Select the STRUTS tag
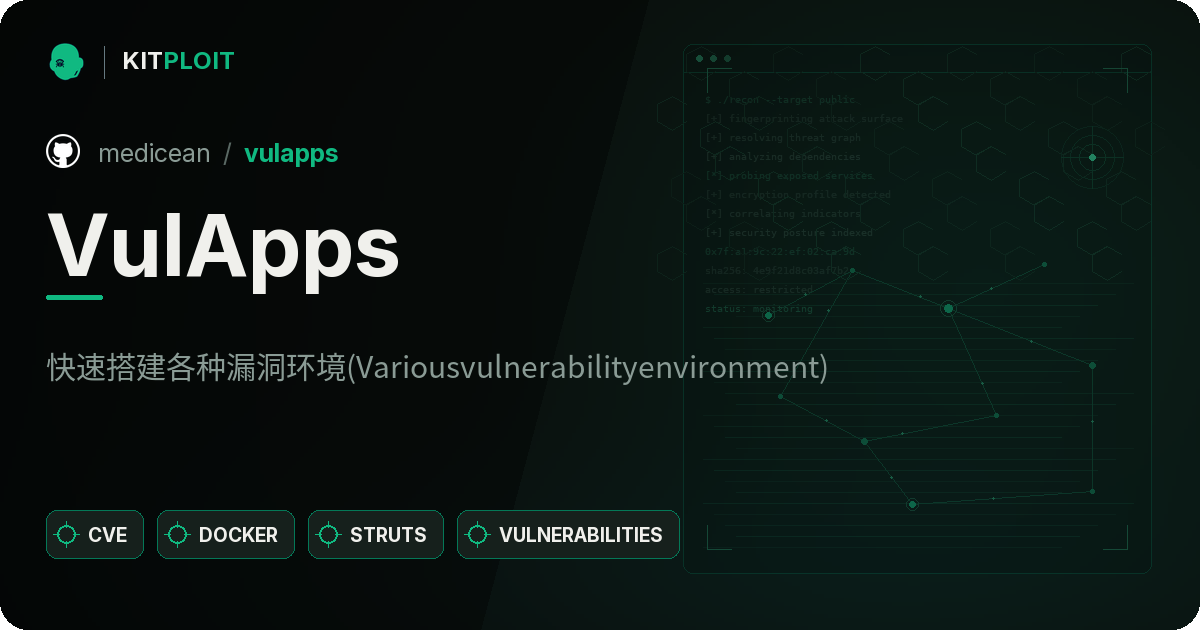The width and height of the screenshot is (1200, 630). [376, 534]
